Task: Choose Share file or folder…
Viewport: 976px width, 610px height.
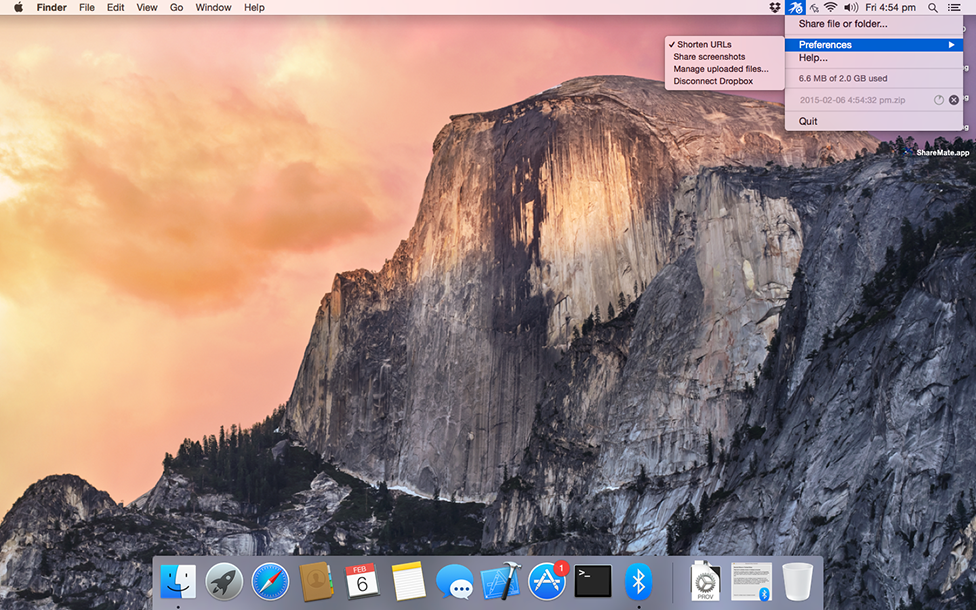Action: tap(873, 24)
